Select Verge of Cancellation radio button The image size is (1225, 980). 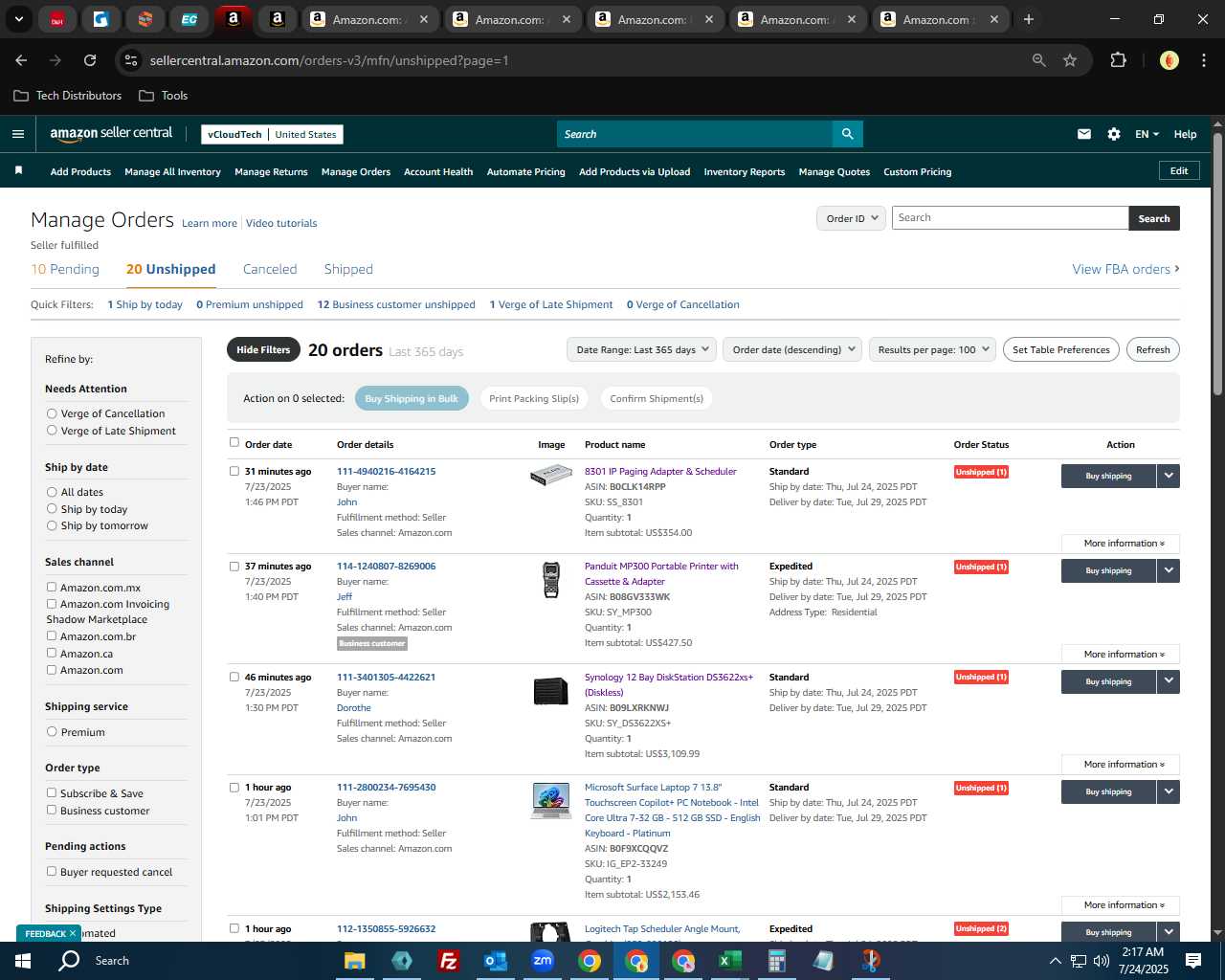click(x=52, y=413)
